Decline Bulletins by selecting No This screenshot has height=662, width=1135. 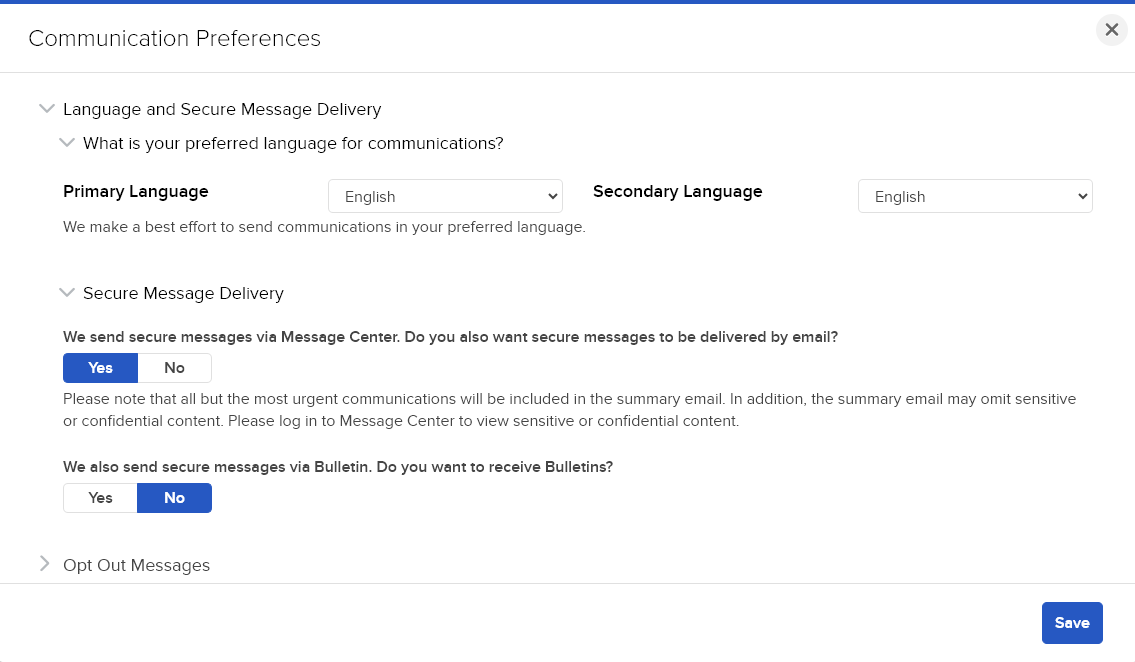(x=174, y=497)
